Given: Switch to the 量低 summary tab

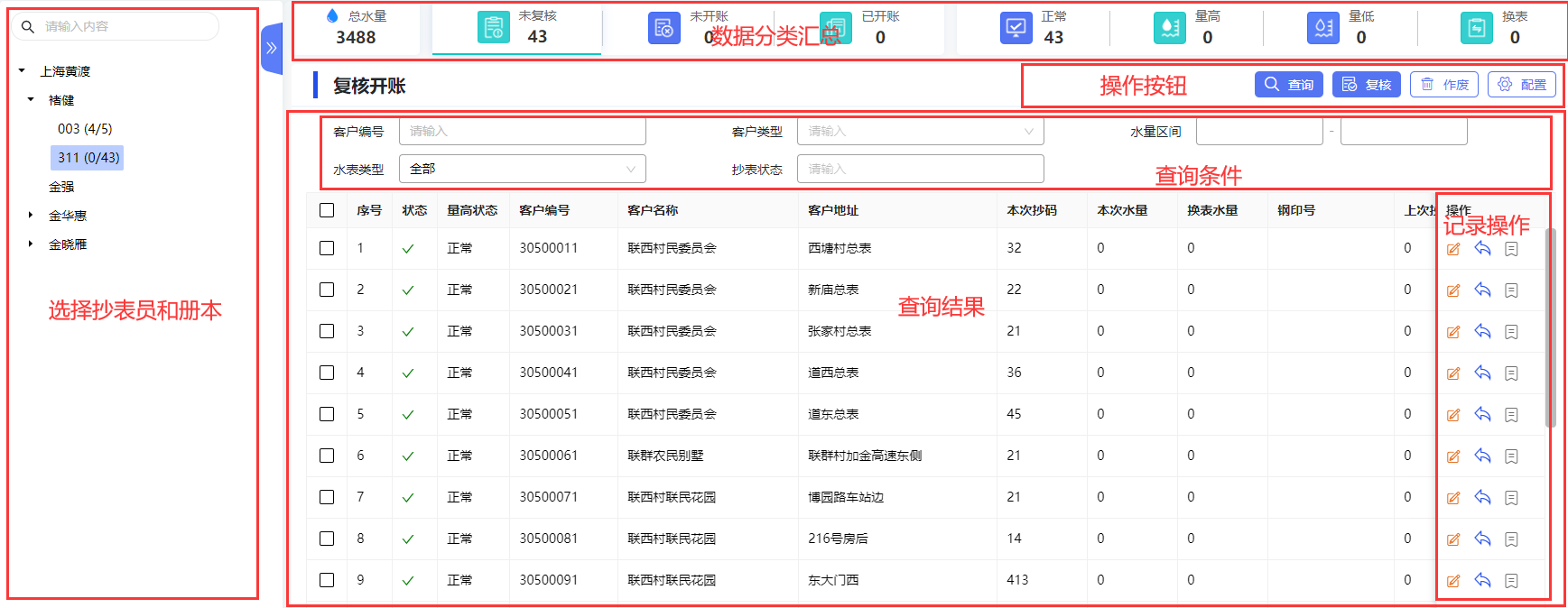Looking at the screenshot, I should 1341,28.
